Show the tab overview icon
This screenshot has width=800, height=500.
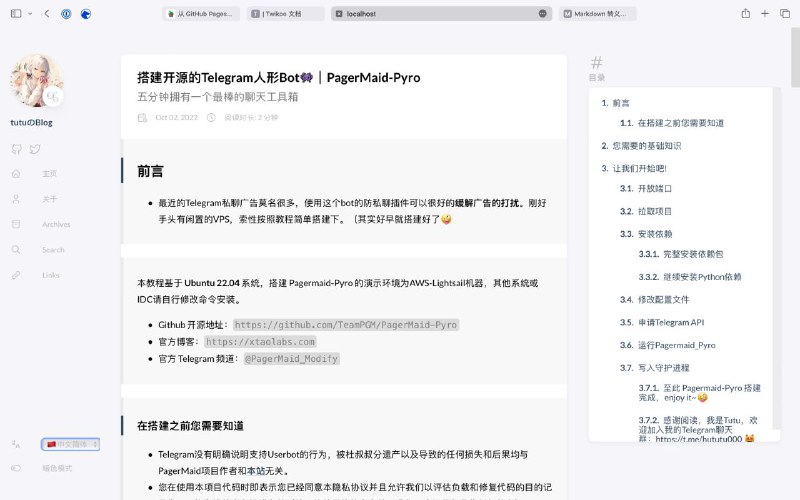tap(784, 14)
